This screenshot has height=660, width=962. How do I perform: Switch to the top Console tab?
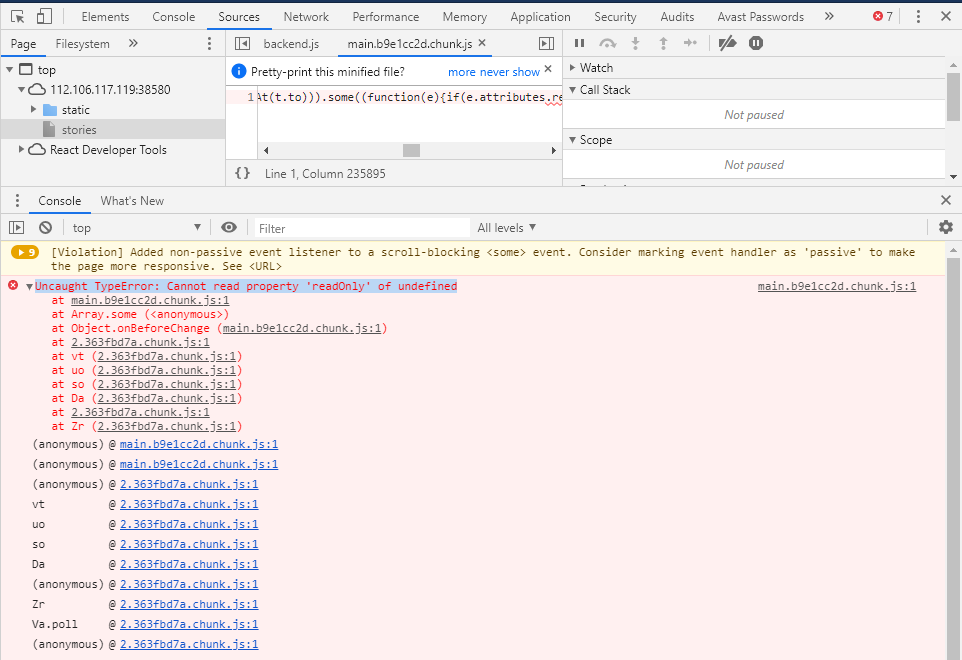tap(174, 17)
